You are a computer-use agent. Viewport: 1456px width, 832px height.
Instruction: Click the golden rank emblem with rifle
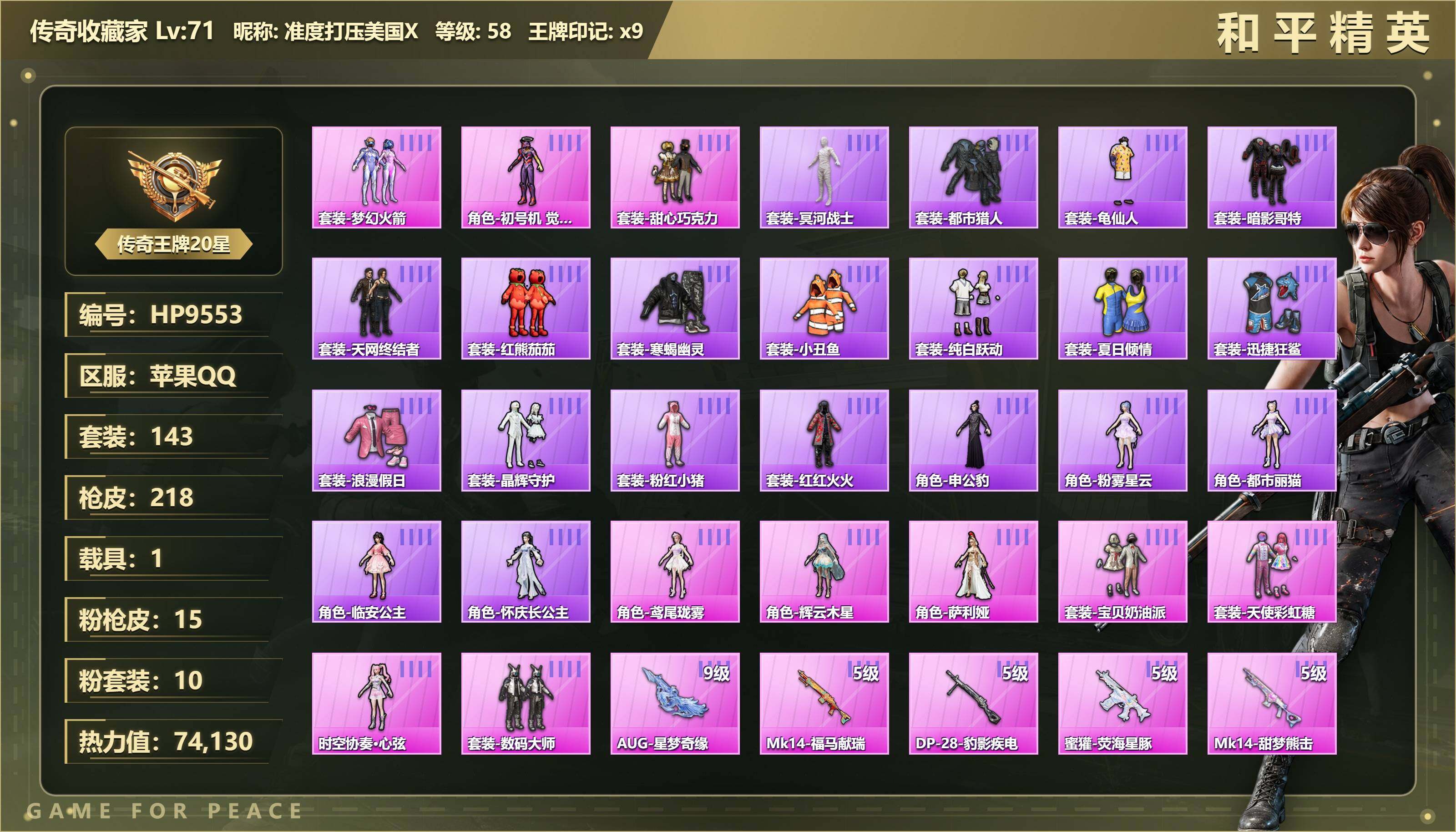click(174, 186)
